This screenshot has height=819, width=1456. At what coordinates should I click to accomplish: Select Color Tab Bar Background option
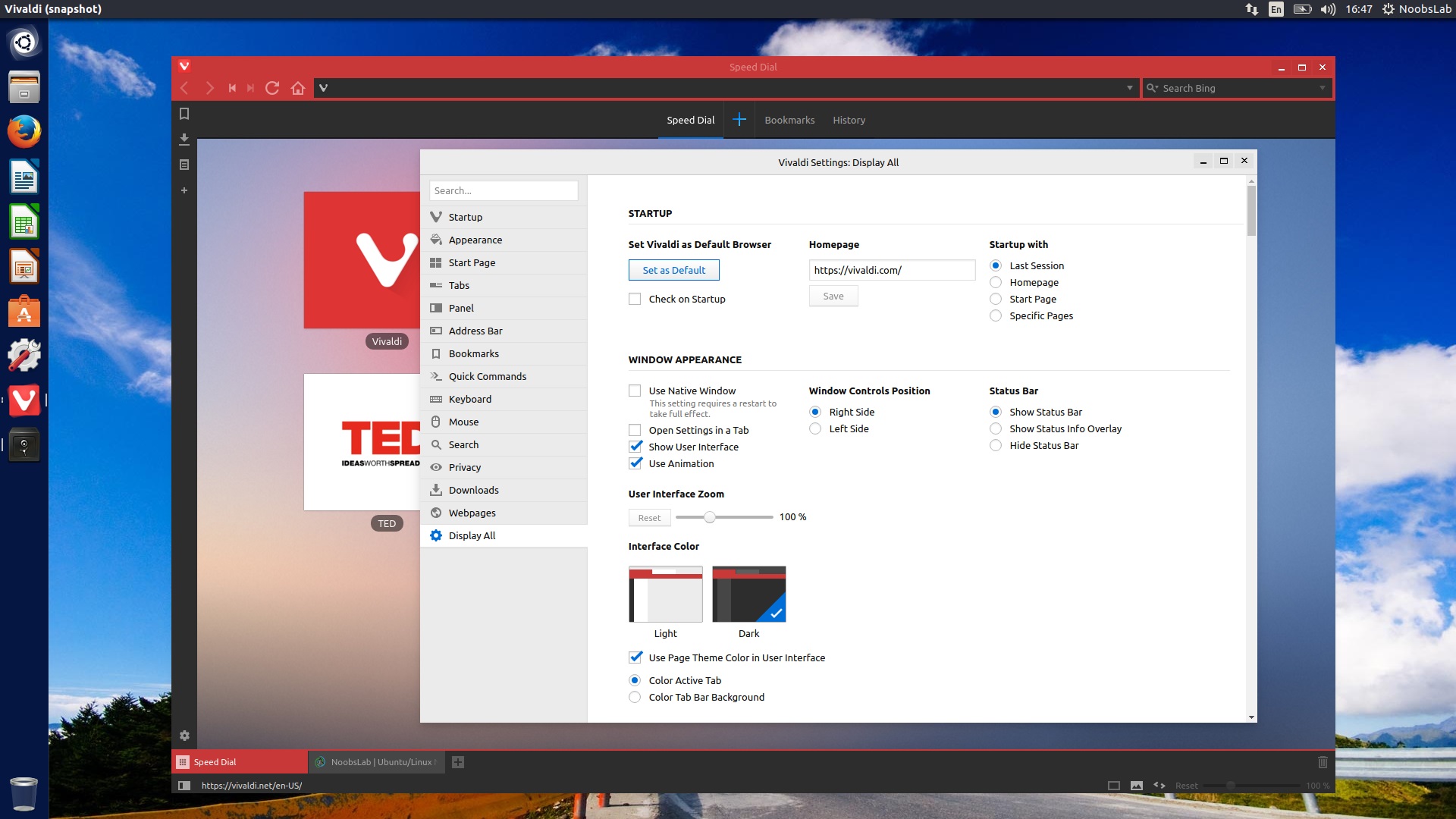[635, 697]
